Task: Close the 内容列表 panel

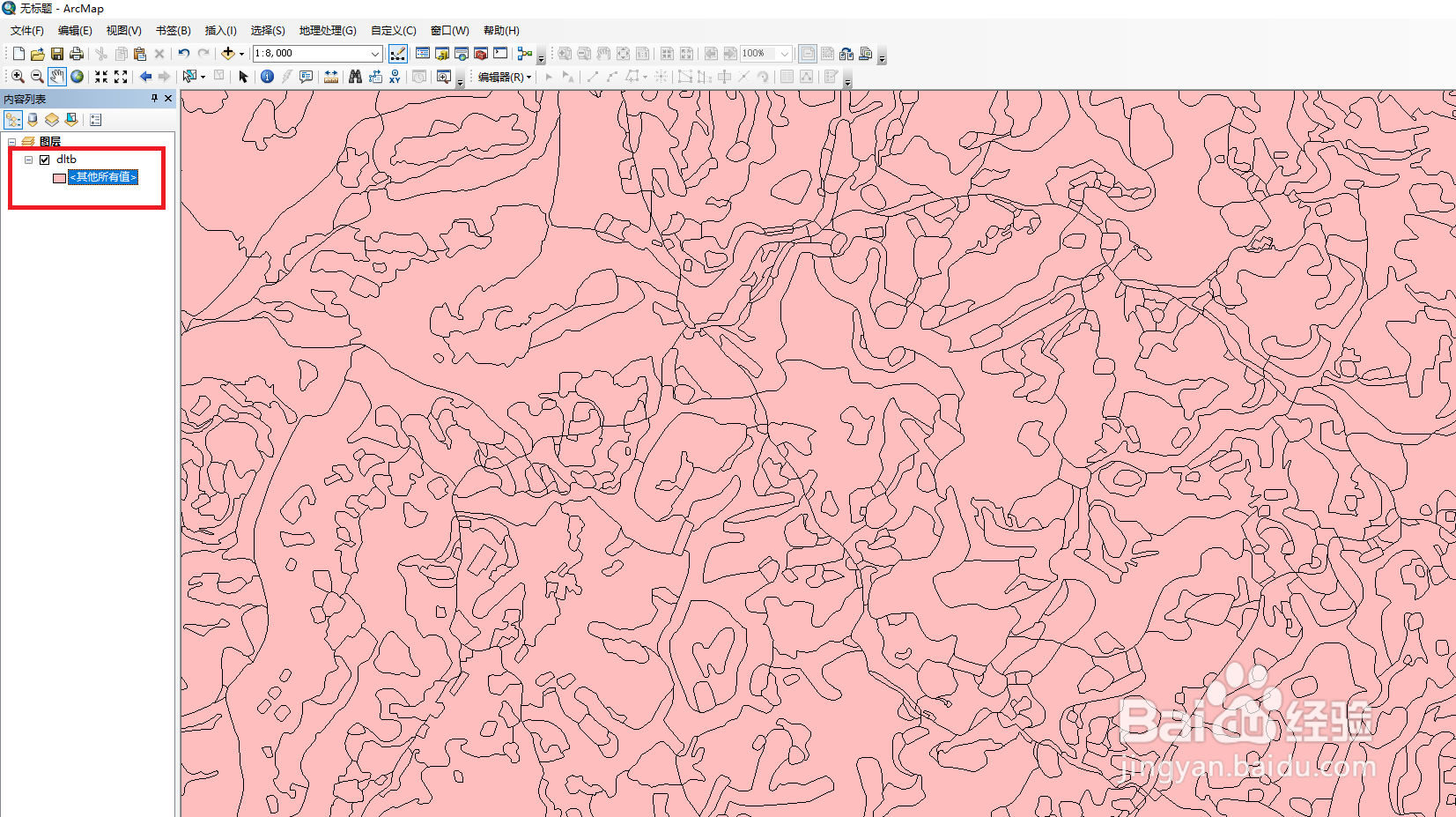Action: (x=168, y=98)
